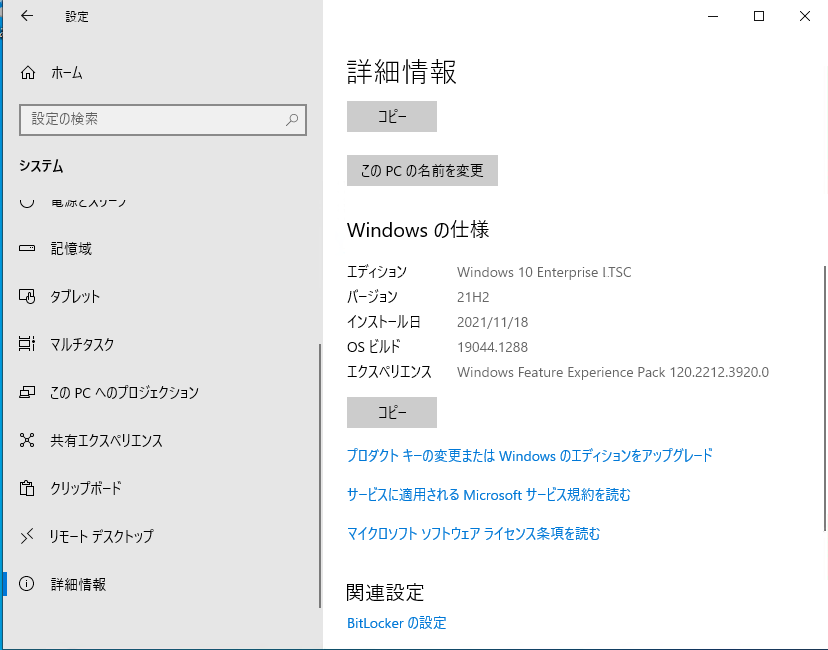Click the 記憶域 storage icon

[x=27, y=248]
